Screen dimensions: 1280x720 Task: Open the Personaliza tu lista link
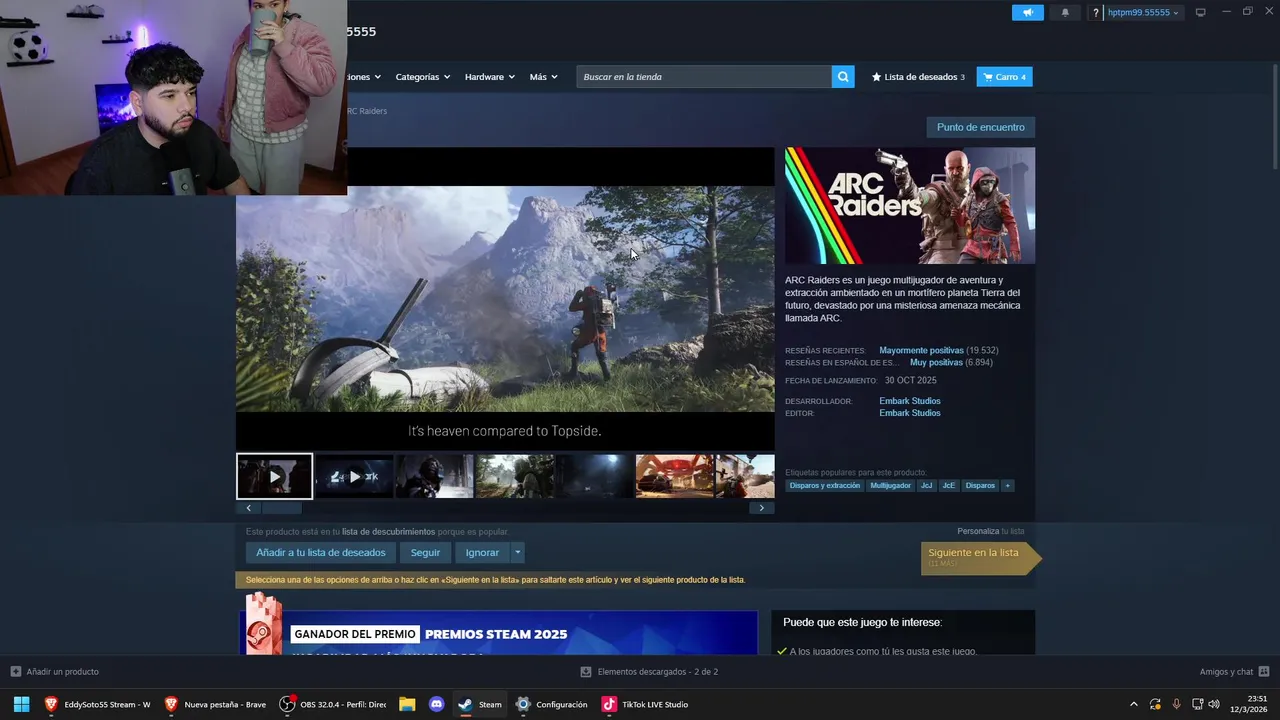click(990, 531)
